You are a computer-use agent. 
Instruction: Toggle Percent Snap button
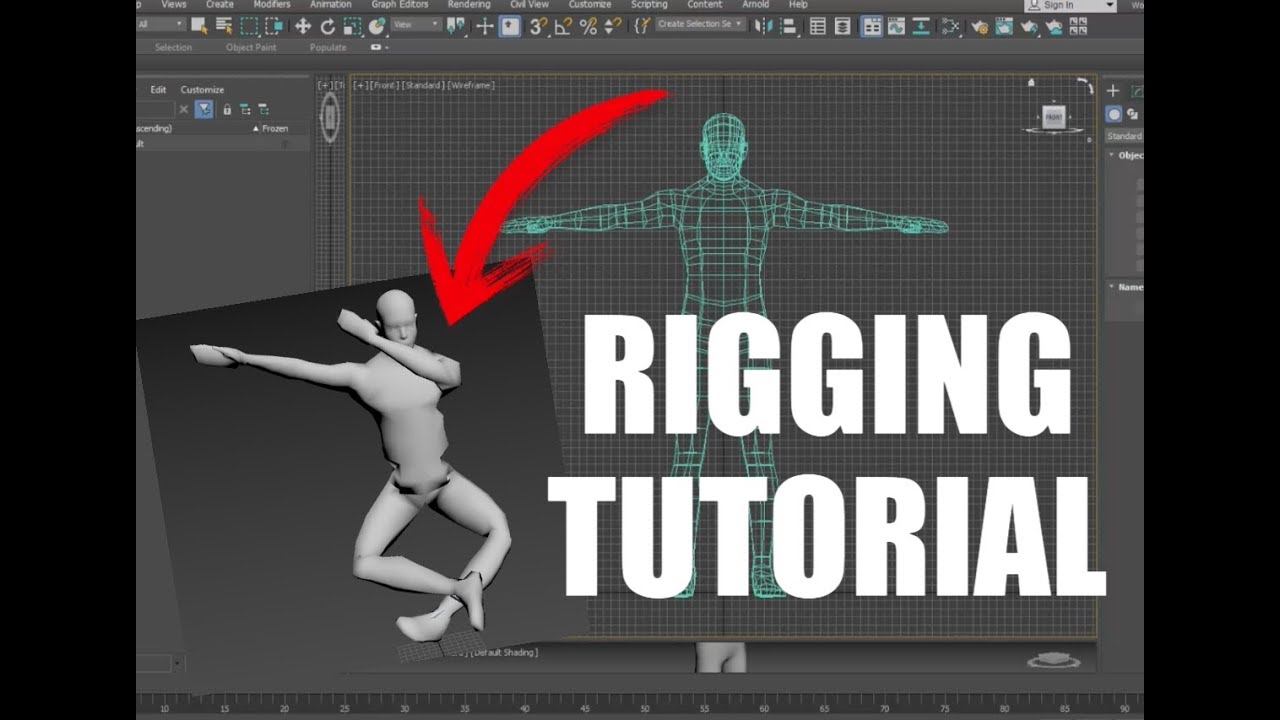pyautogui.click(x=588, y=26)
